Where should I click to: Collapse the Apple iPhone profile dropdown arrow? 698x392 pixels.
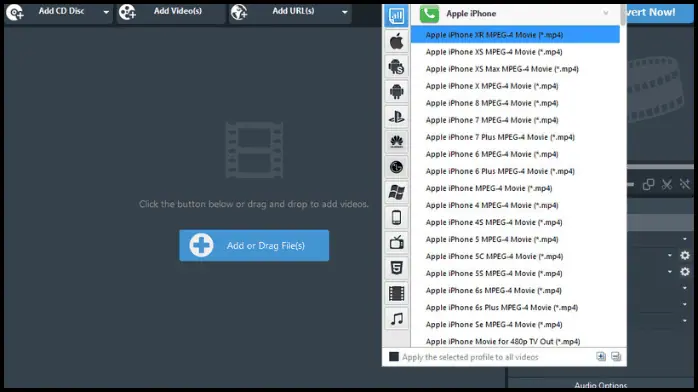tap(606, 13)
